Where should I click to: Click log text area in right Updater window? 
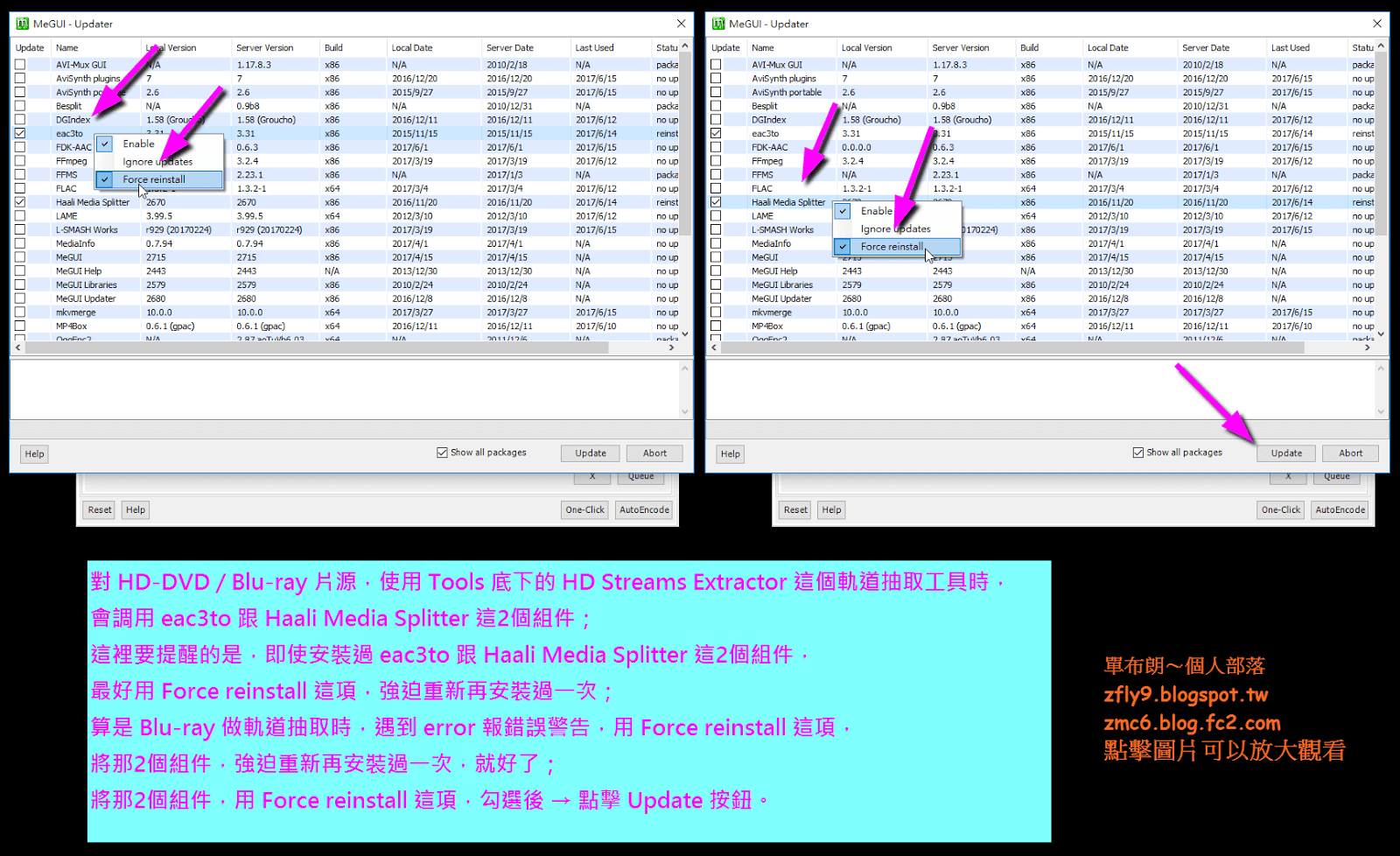[1040, 389]
